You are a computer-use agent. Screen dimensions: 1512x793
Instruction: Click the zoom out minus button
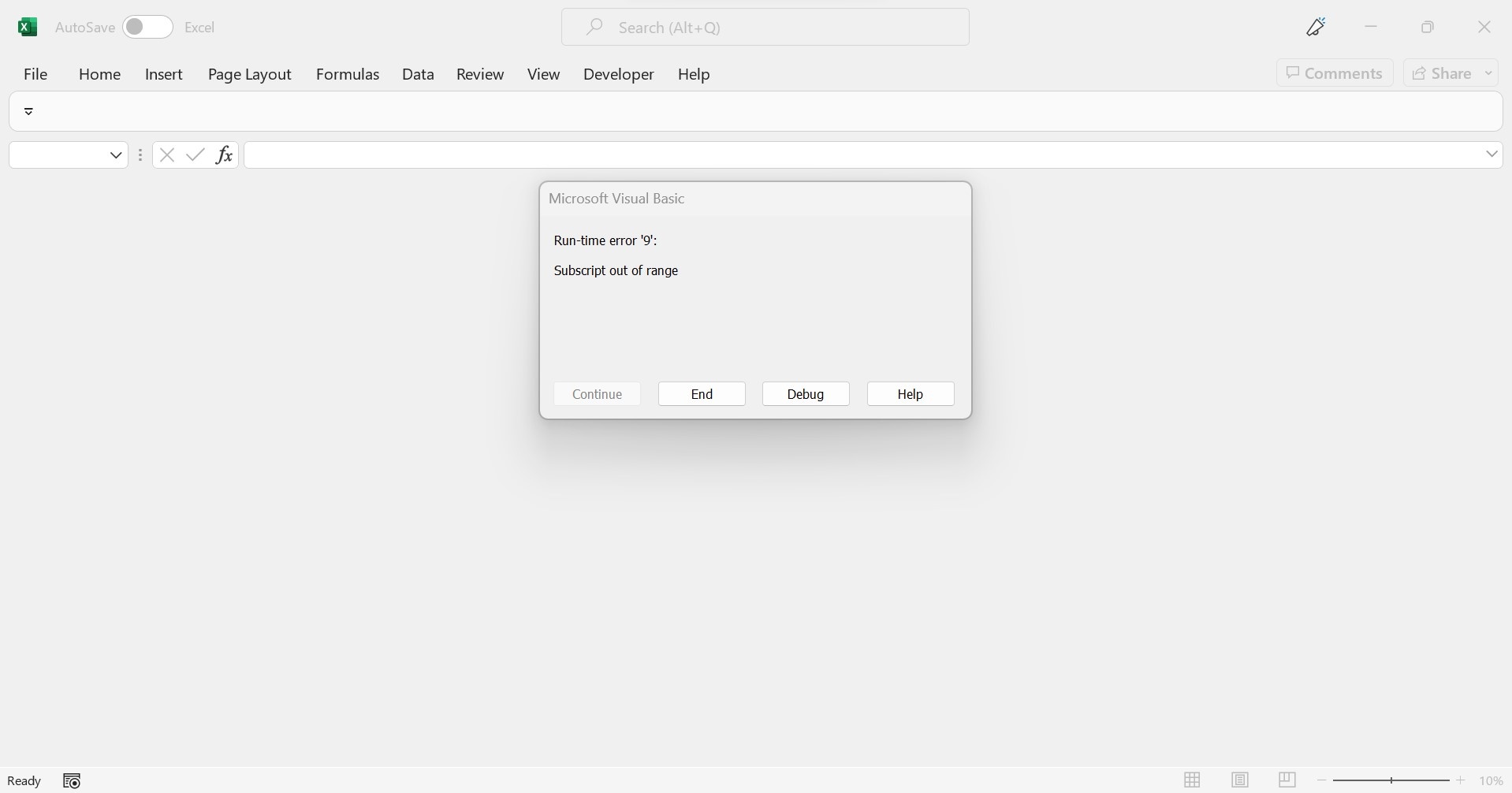point(1322,780)
